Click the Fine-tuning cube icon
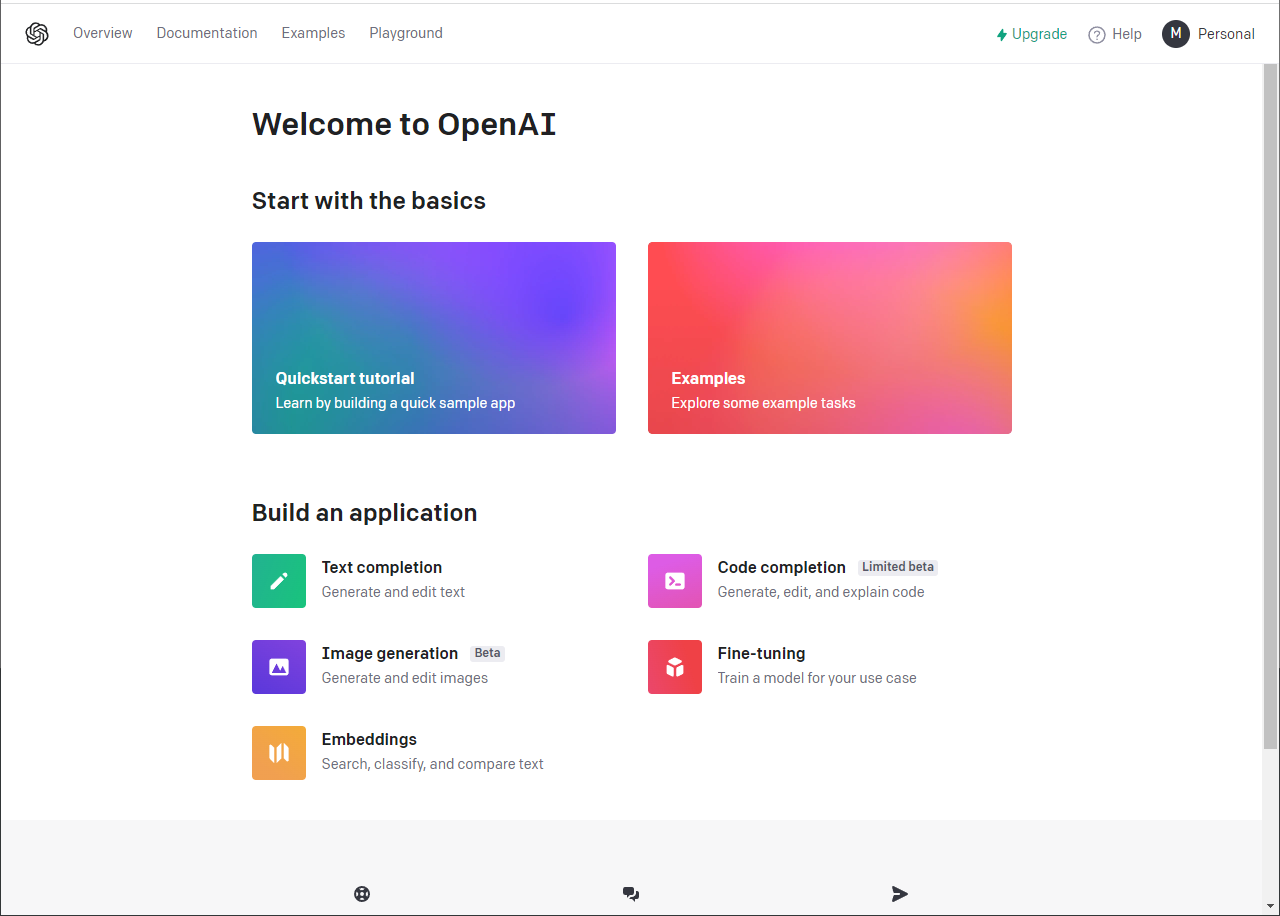The width and height of the screenshot is (1280, 916). 675,666
